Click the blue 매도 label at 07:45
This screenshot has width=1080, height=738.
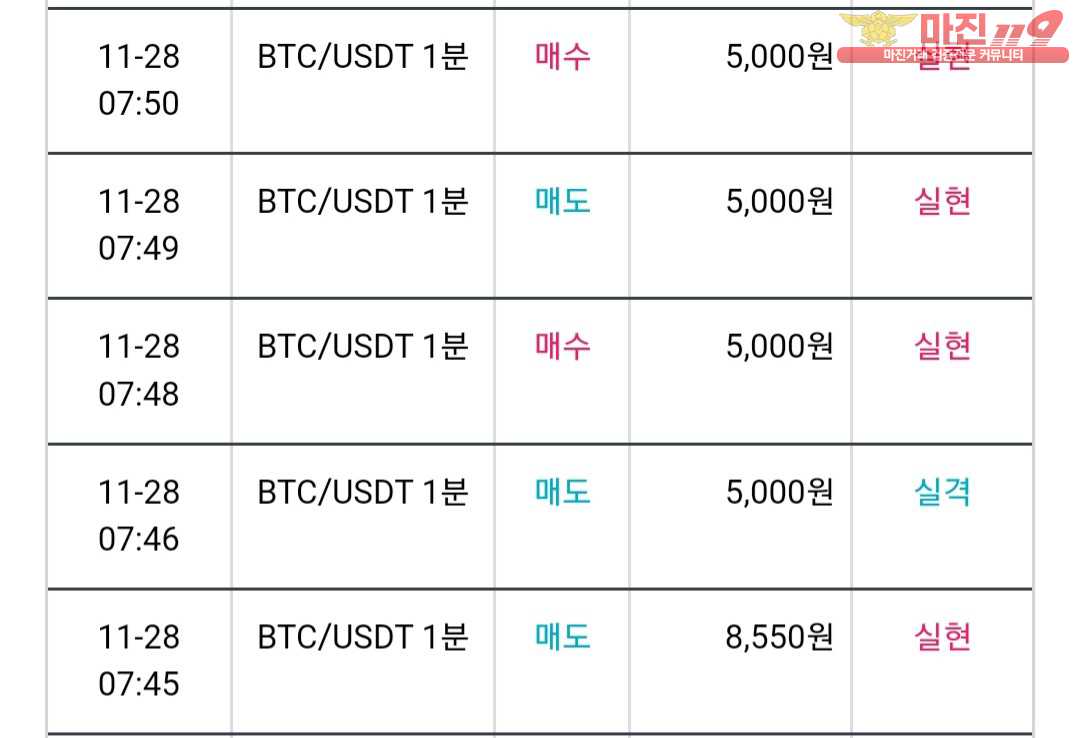coord(563,637)
